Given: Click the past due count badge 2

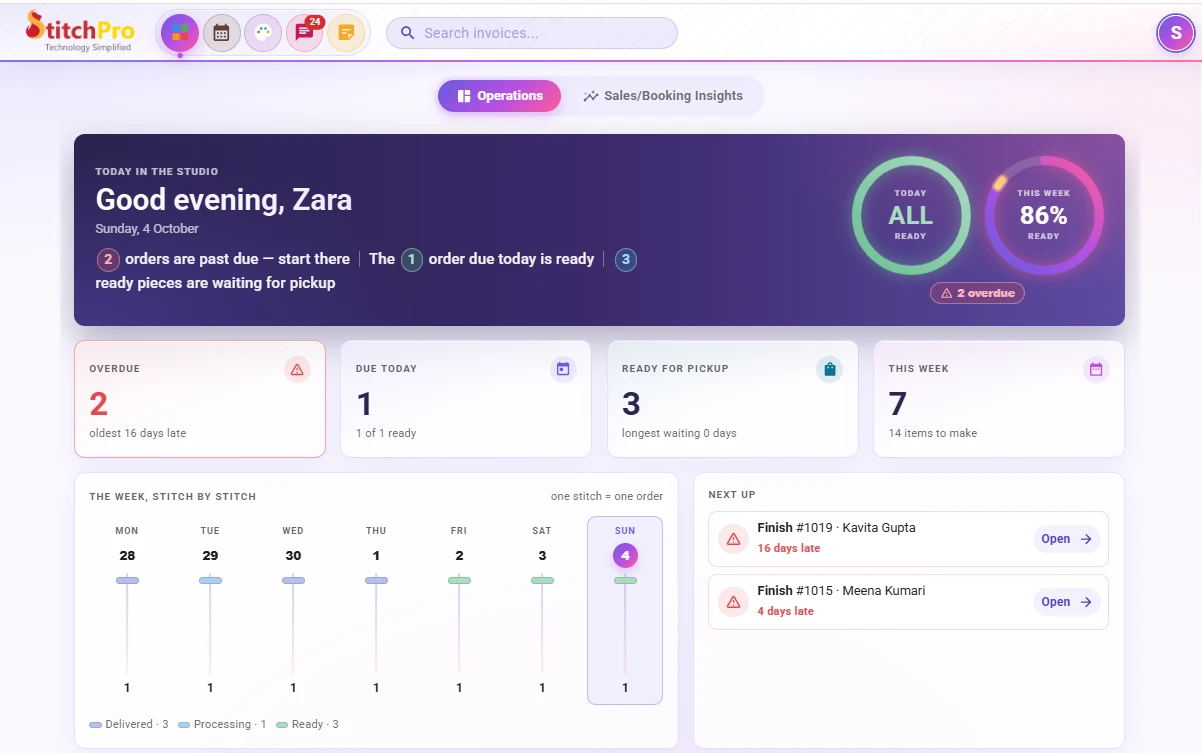Looking at the screenshot, I should 108,260.
